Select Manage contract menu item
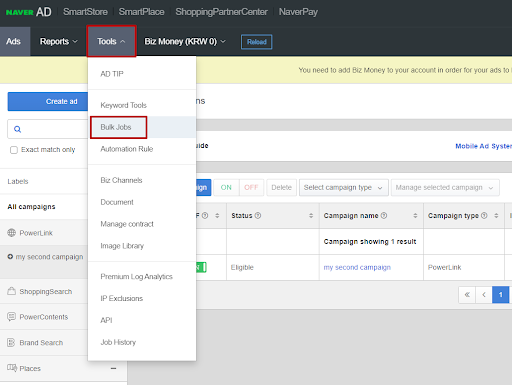The height and width of the screenshot is (385, 512). pyautogui.click(x=142, y=224)
